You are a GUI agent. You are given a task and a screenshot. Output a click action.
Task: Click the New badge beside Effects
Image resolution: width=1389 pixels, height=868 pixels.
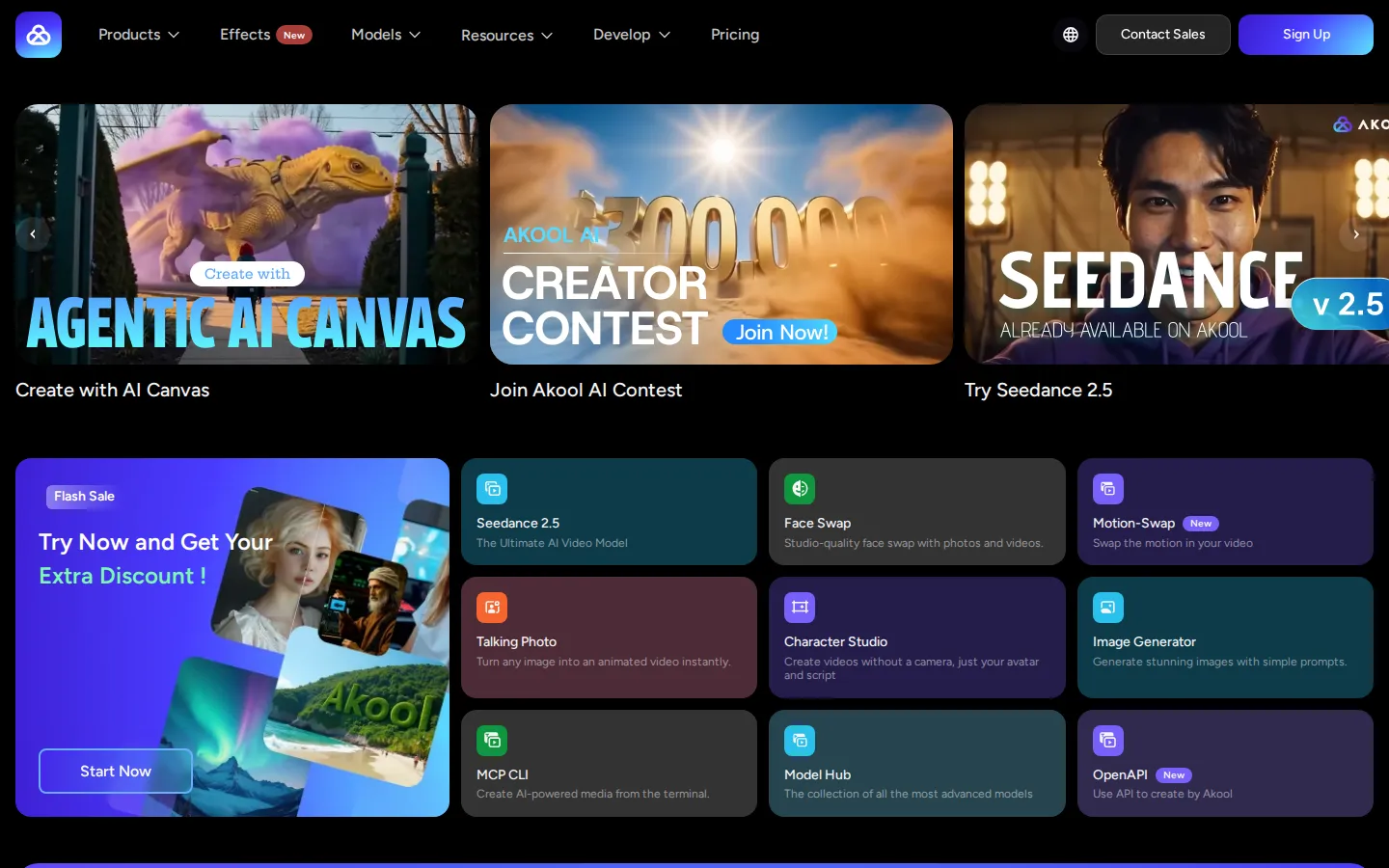[x=294, y=35]
